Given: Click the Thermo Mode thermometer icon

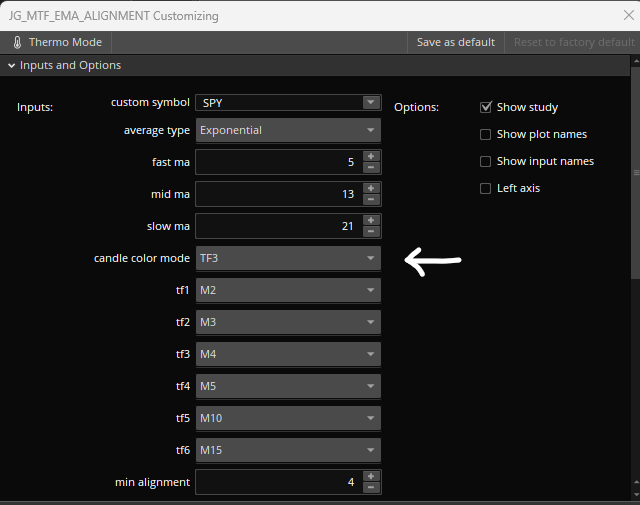Looking at the screenshot, I should (x=17, y=42).
